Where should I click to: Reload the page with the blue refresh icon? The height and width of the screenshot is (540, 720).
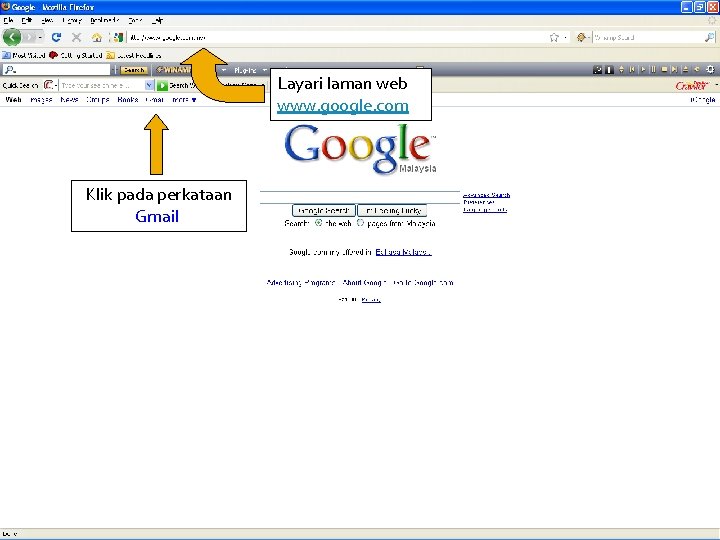(56, 37)
